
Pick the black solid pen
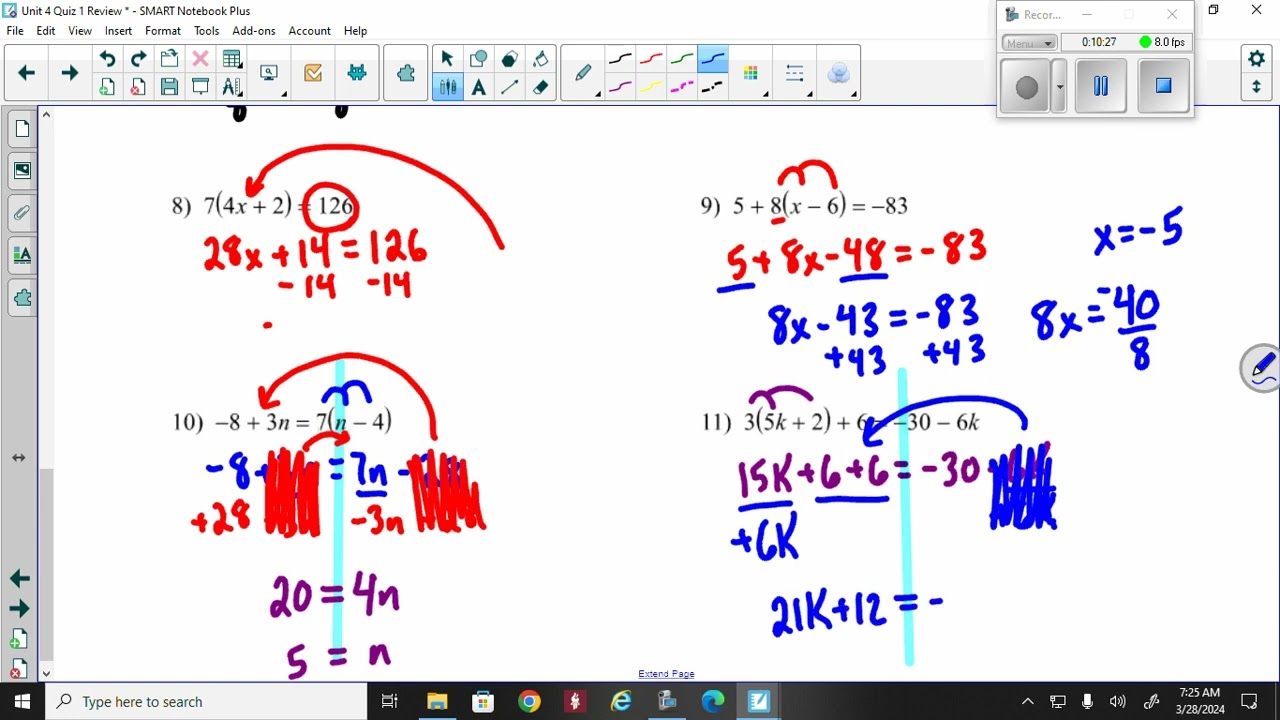click(620, 59)
